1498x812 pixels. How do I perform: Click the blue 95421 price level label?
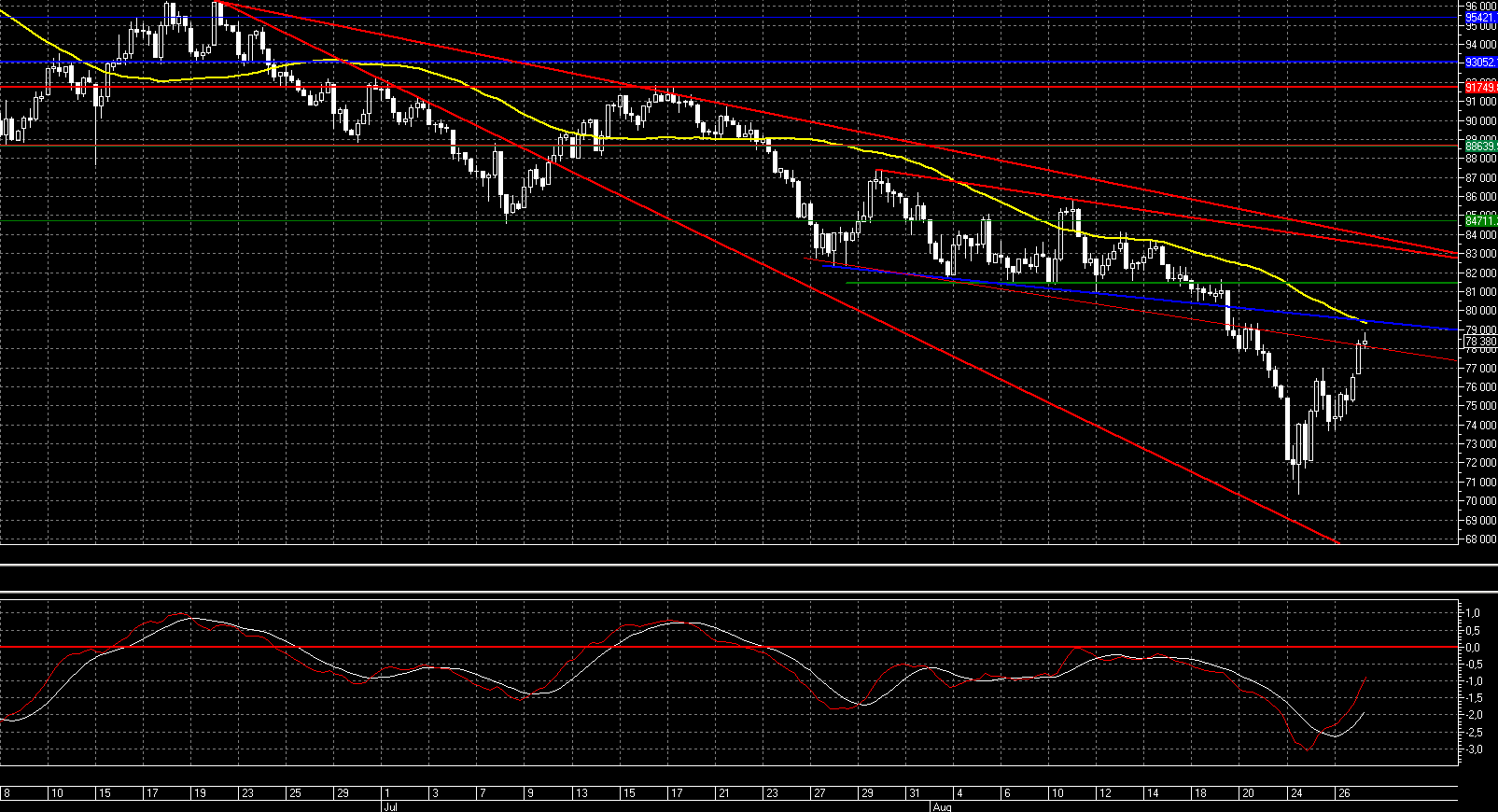point(1479,18)
